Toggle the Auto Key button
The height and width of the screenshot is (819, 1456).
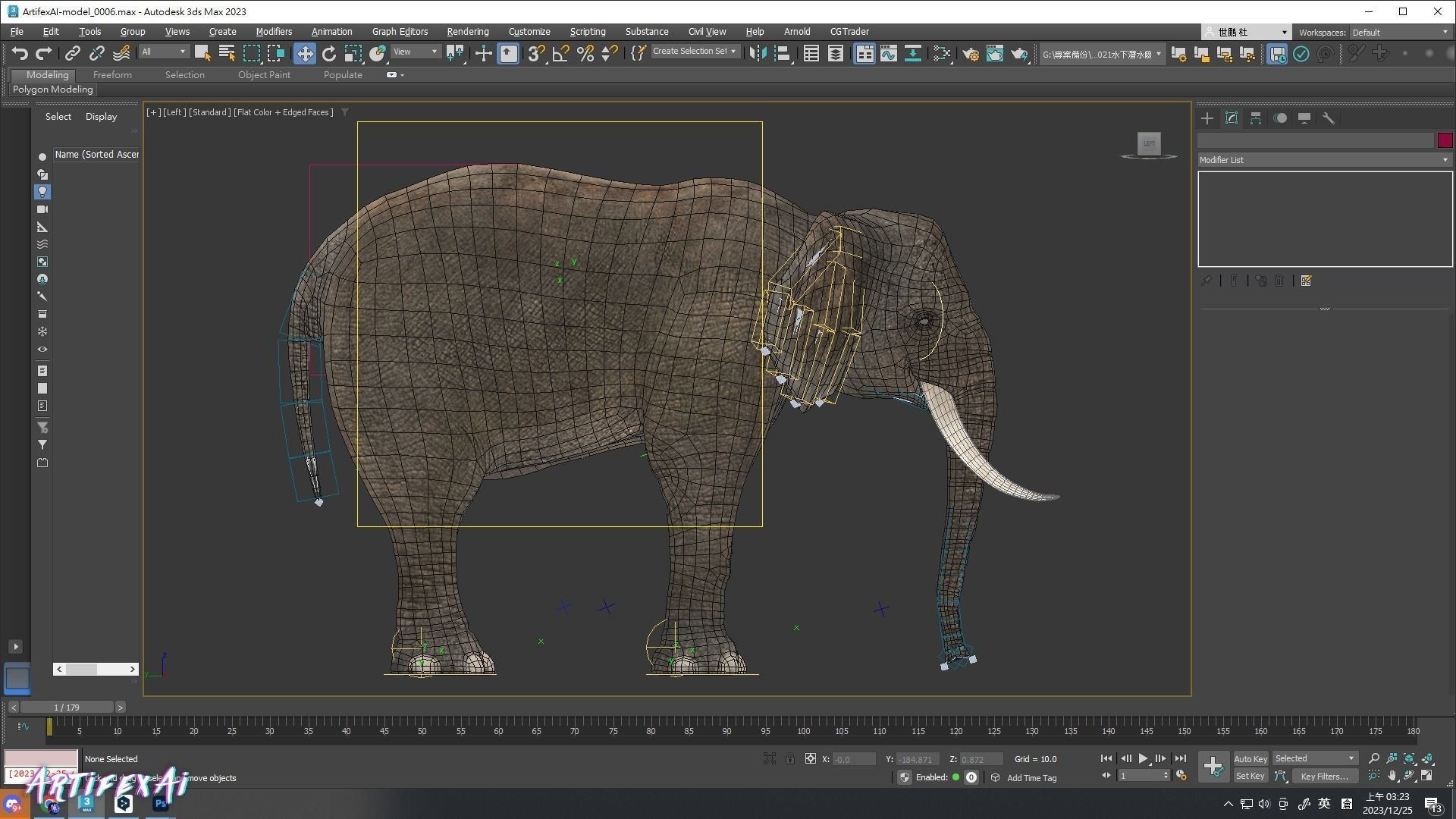coord(1250,758)
